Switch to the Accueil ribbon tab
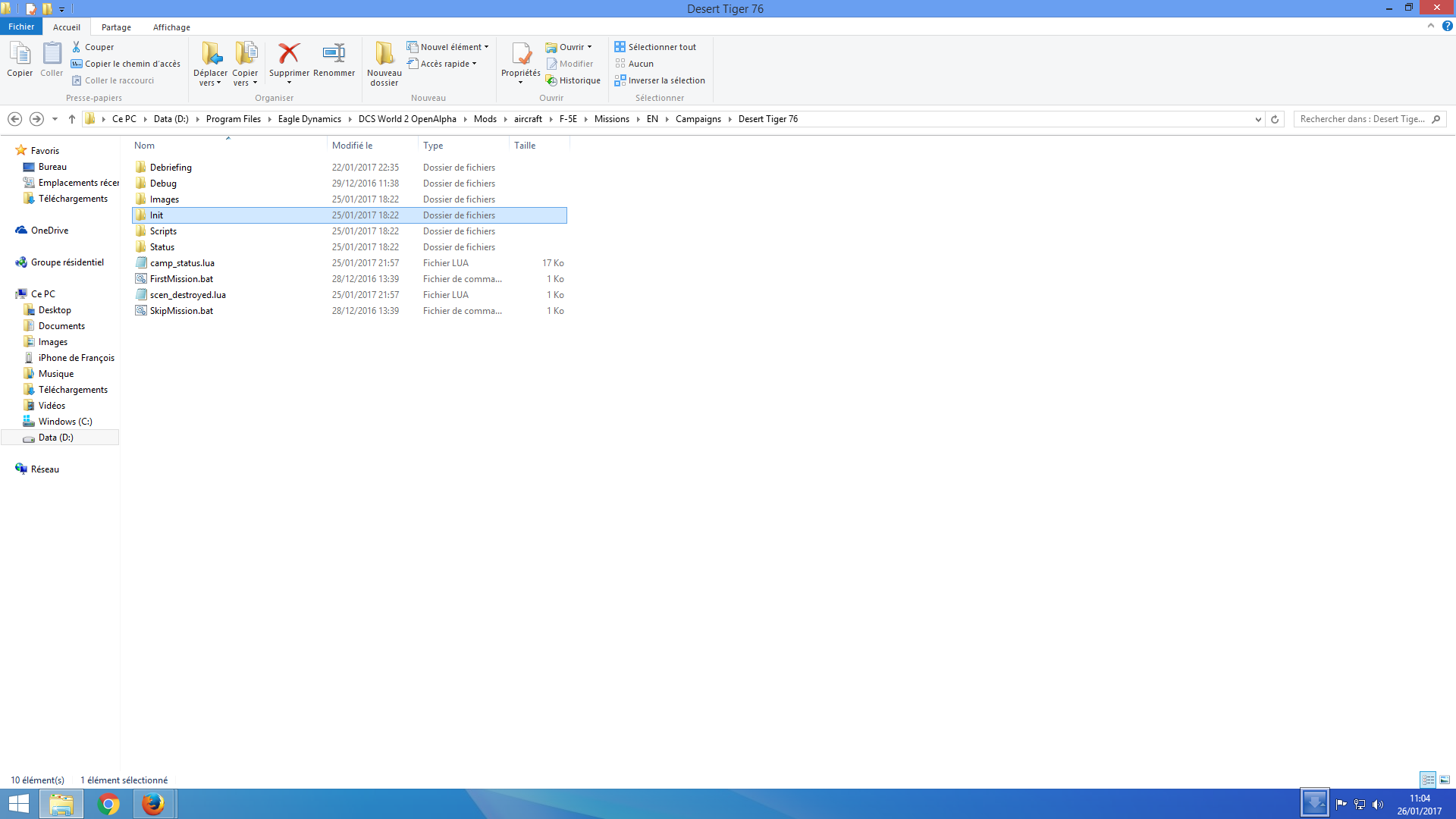The image size is (1456, 819). pyautogui.click(x=67, y=27)
